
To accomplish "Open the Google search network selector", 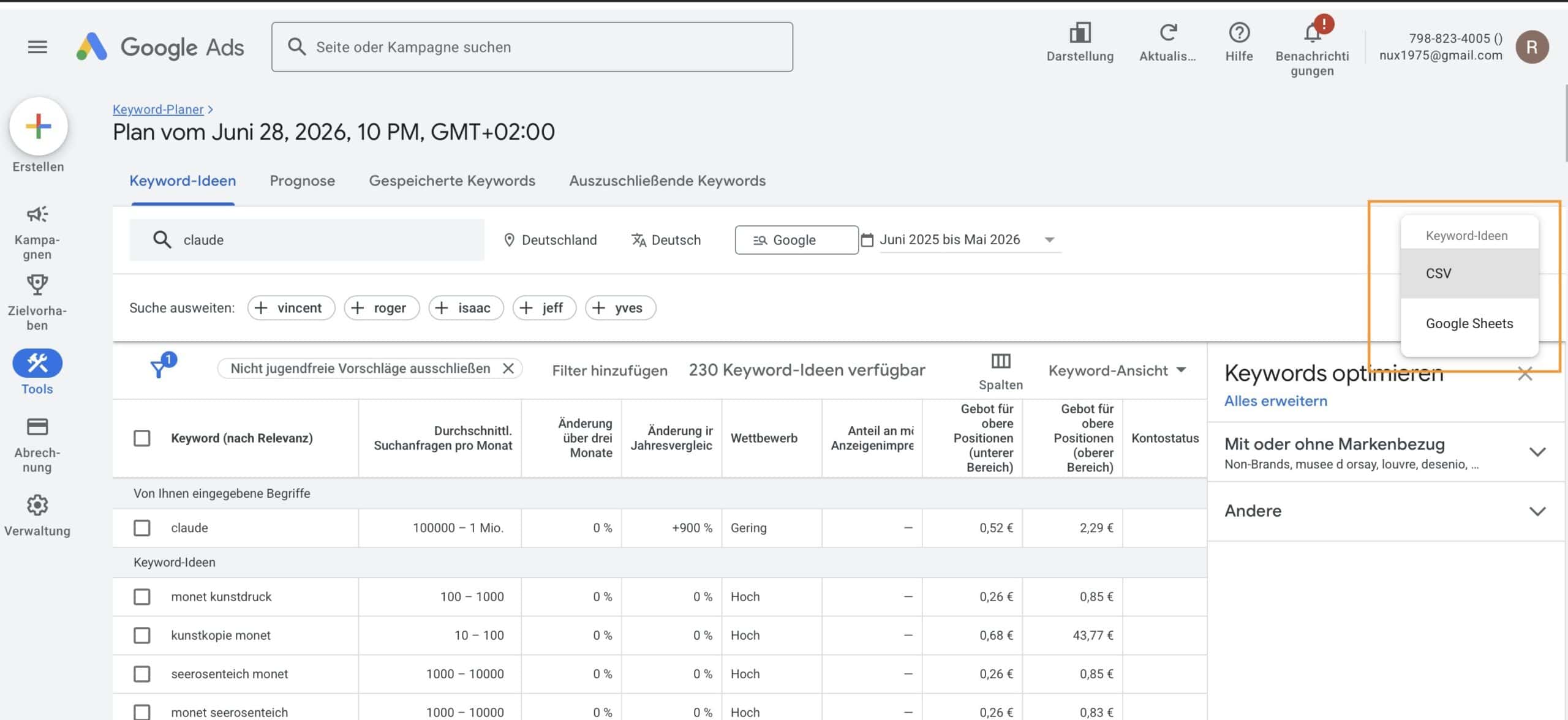I will 796,240.
